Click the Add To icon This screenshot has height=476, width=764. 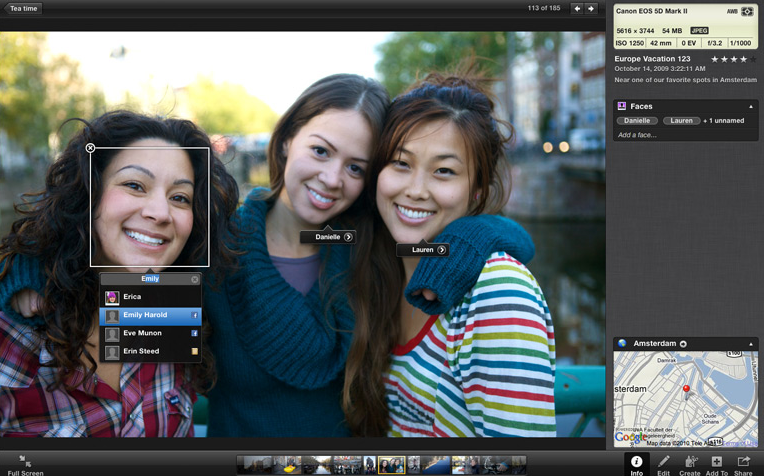click(x=716, y=463)
